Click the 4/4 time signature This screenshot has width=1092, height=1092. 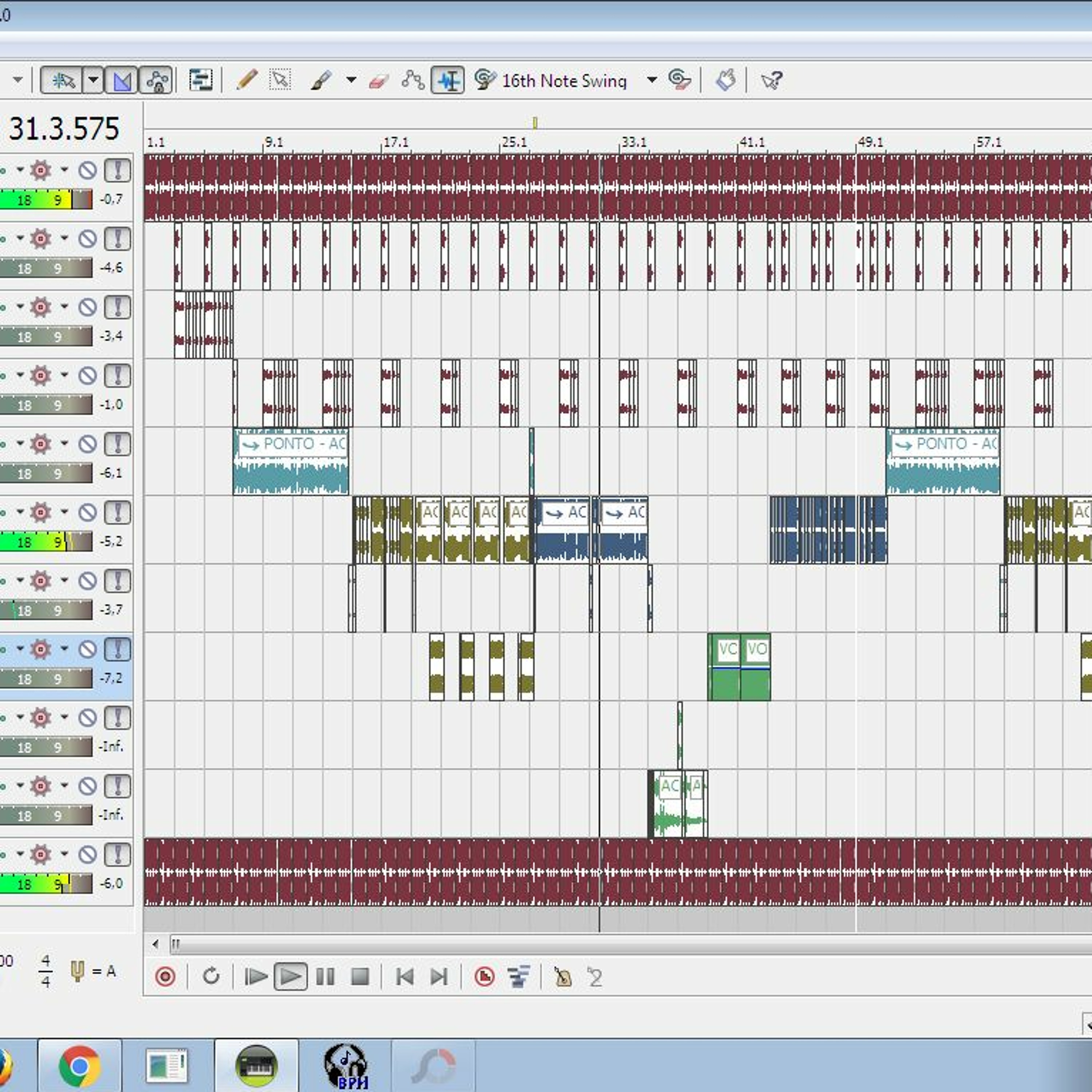tap(46, 971)
